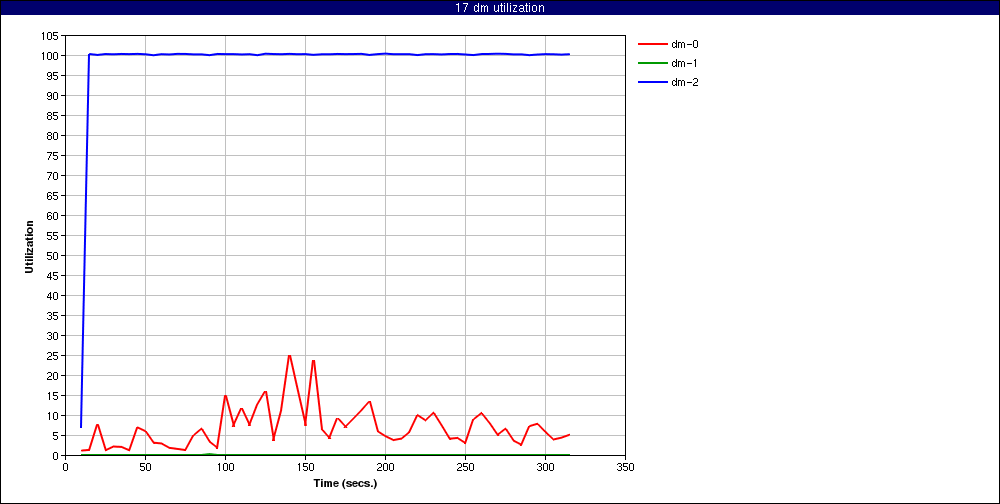Click the green dm-1 legend line swatch
This screenshot has height=504, width=1000.
[x=652, y=63]
